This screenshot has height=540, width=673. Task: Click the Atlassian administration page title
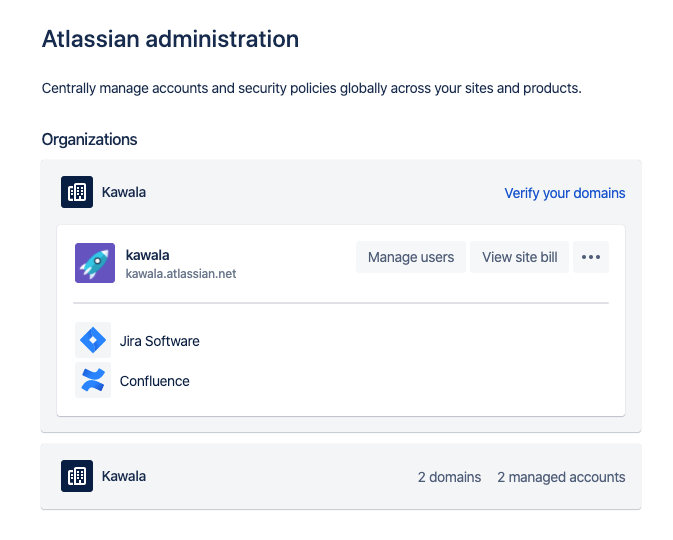(170, 39)
